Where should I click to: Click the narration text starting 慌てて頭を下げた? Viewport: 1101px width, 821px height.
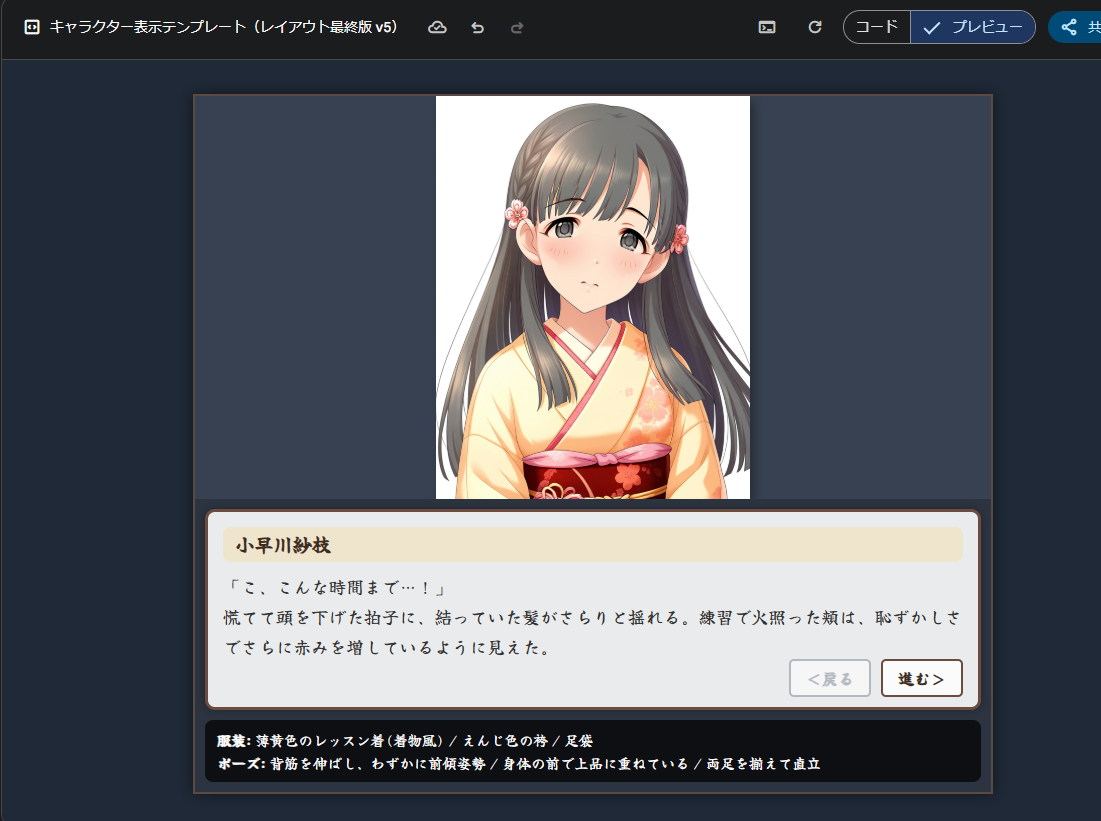[x=592, y=632]
